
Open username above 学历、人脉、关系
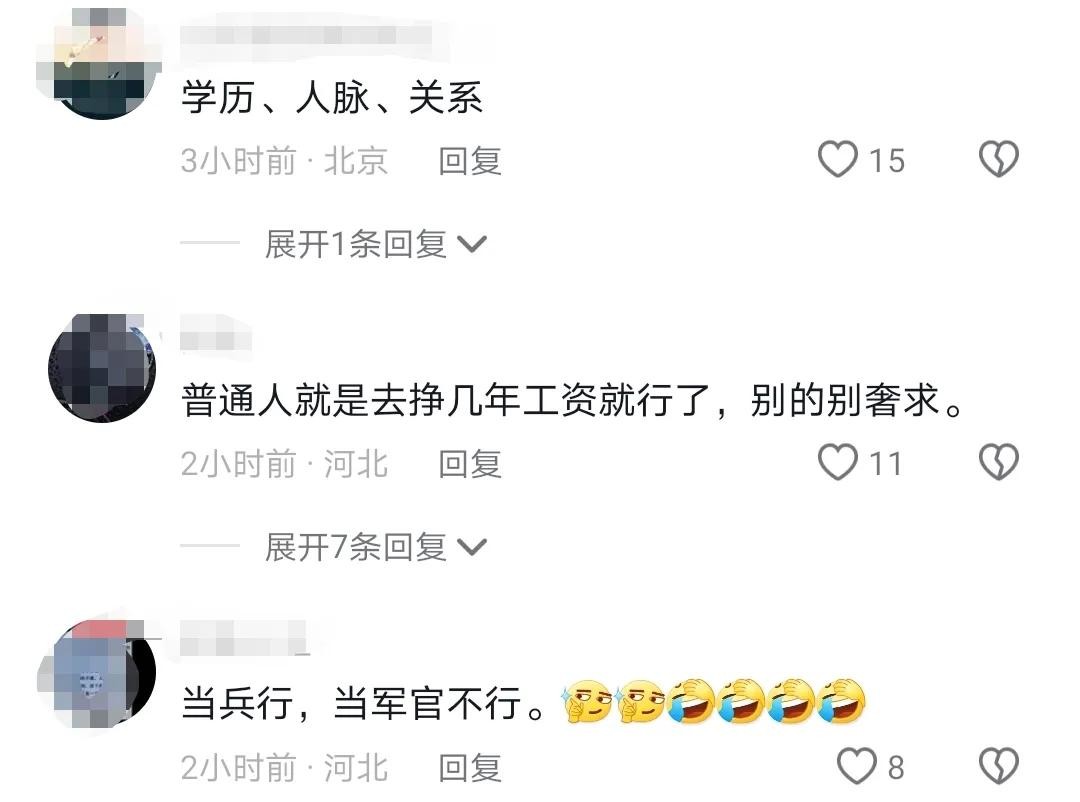coord(307,34)
